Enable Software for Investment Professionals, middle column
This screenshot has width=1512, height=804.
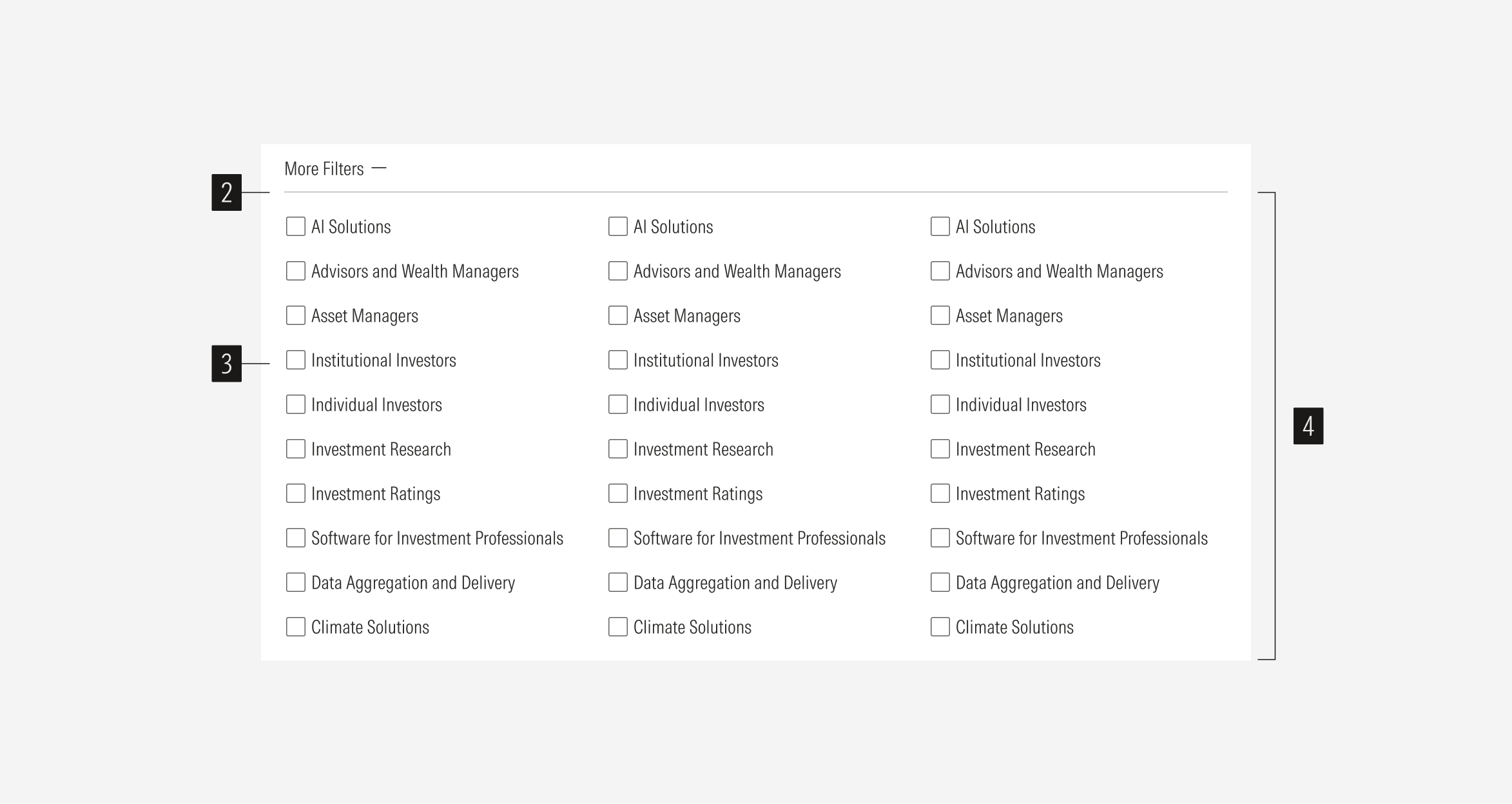pos(618,538)
